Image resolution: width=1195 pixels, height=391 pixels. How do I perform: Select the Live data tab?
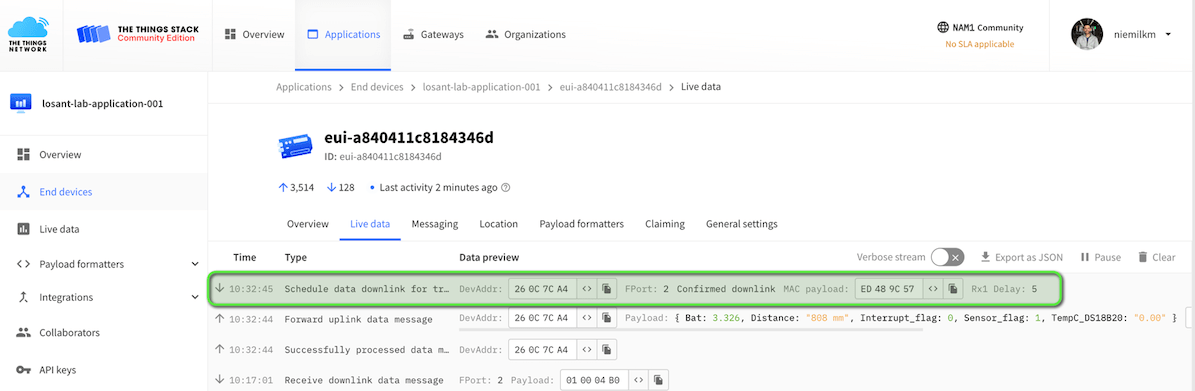tap(370, 224)
